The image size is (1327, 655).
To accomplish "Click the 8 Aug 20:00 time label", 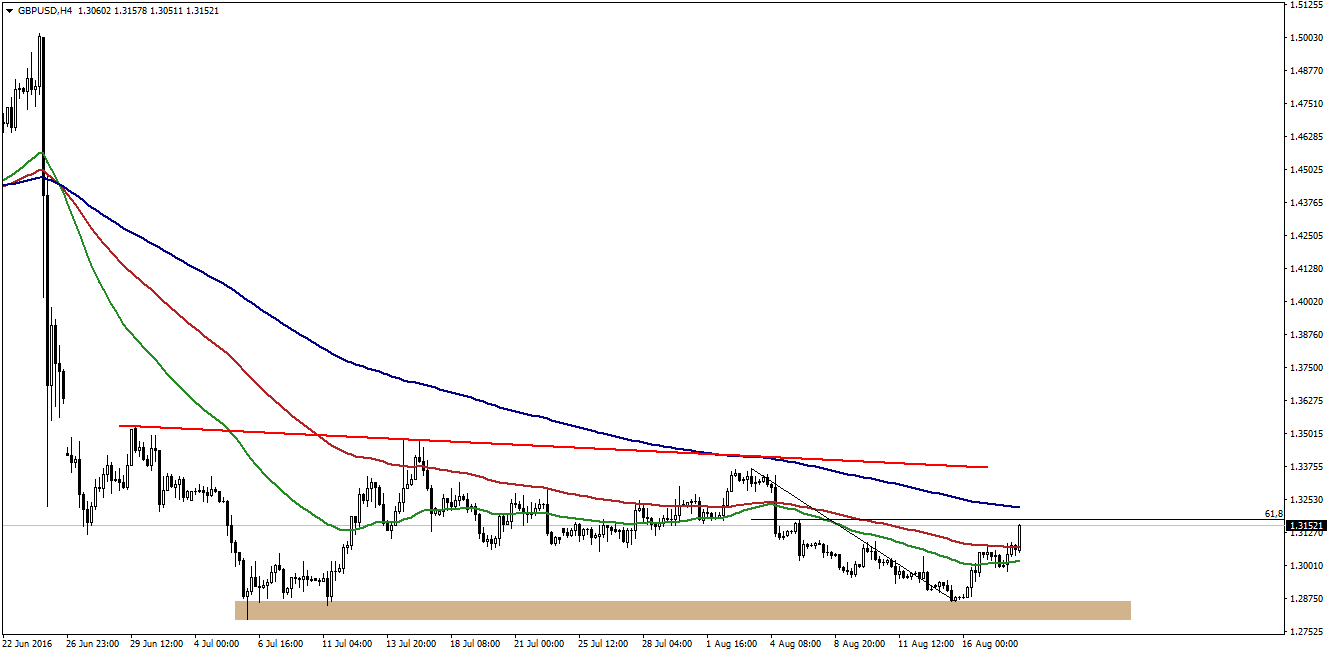I will tap(859, 644).
